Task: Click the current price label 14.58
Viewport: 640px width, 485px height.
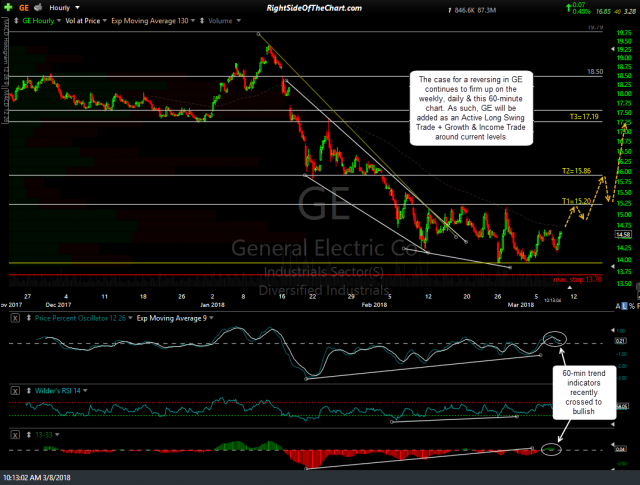Action: coord(623,234)
